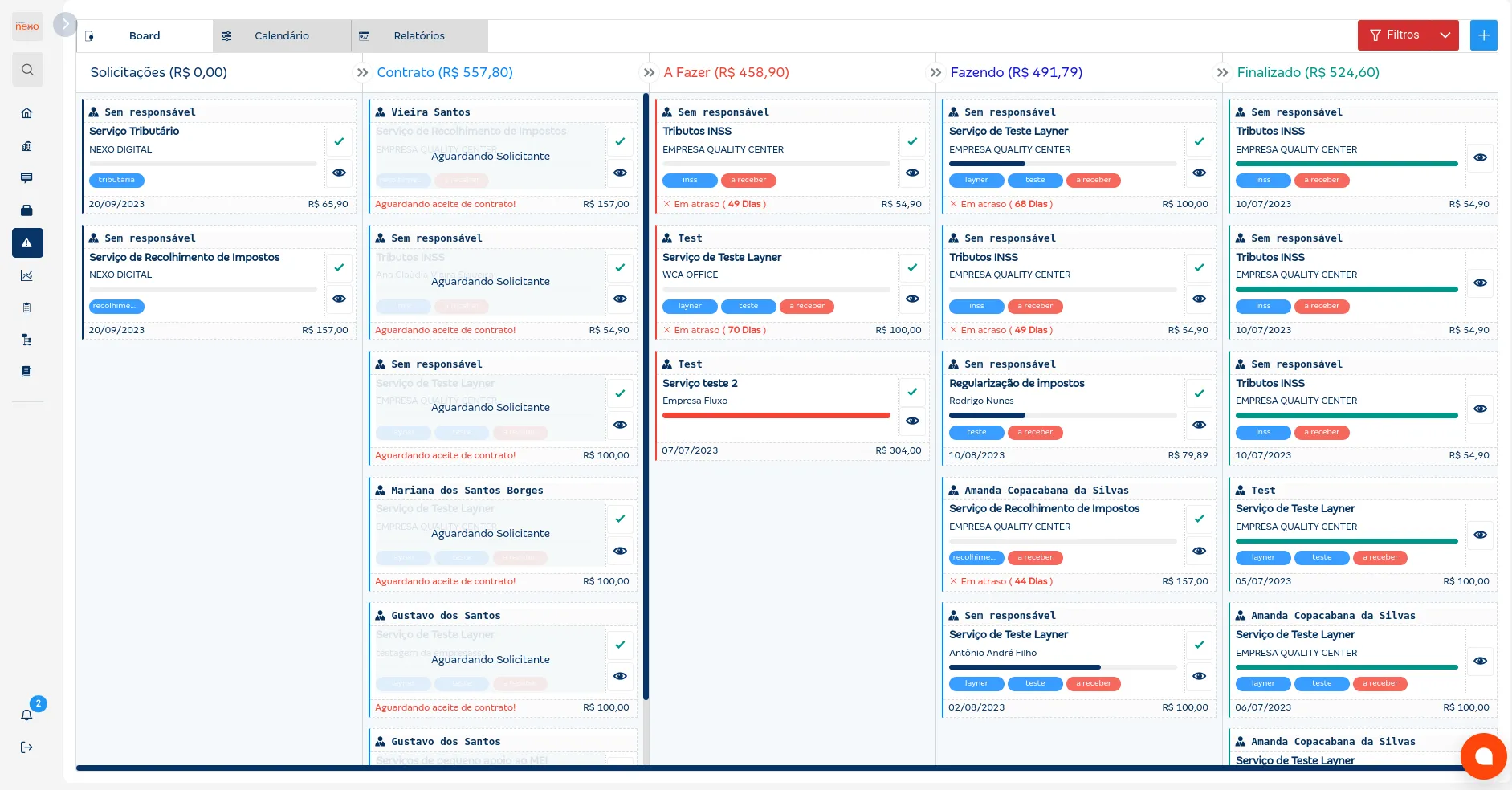Open the hierarchy tree sidebar icon

click(26, 340)
